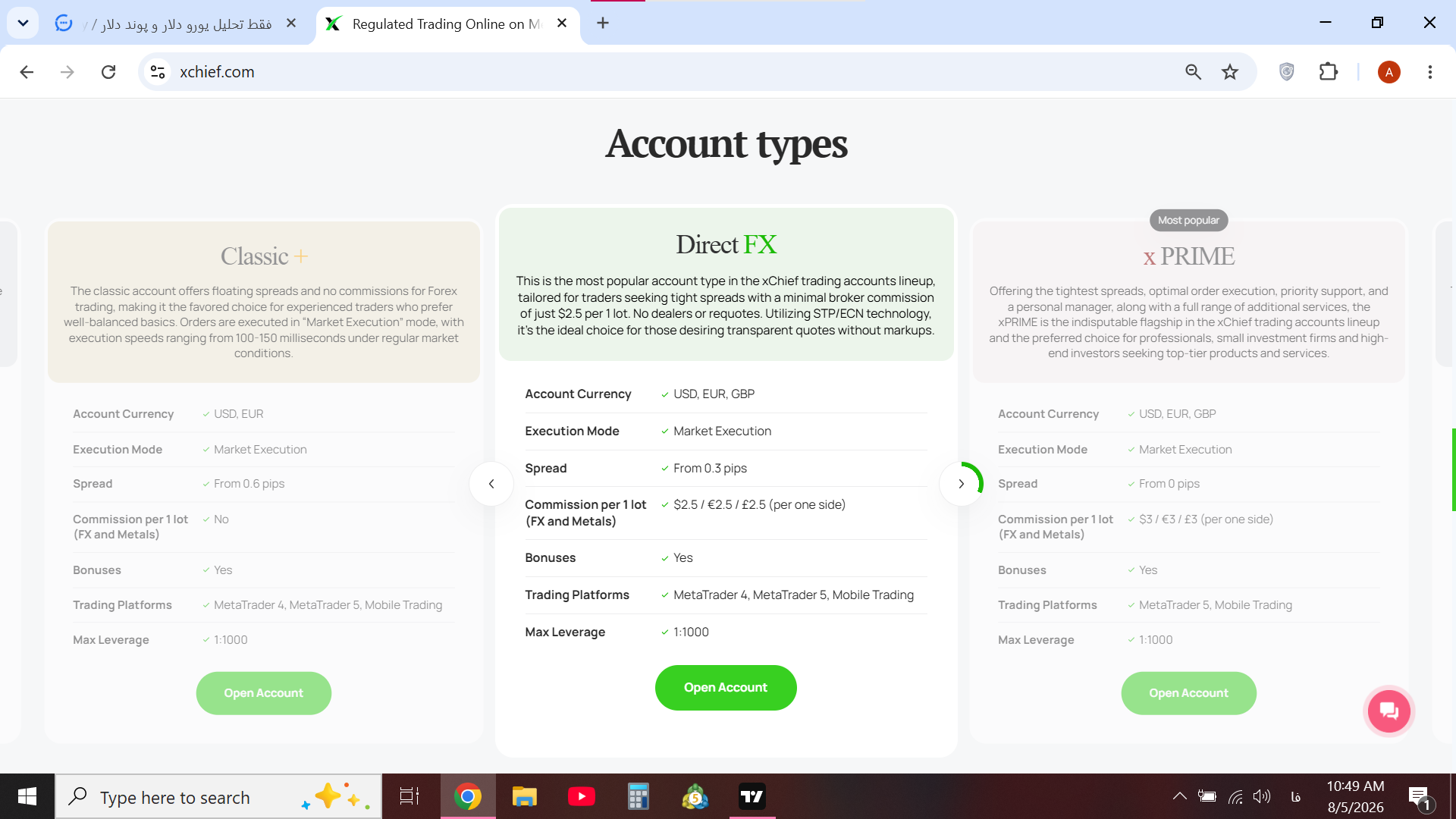Open the MetaTrader 5 taskbar icon
This screenshot has height=819, width=1456.
tap(695, 796)
